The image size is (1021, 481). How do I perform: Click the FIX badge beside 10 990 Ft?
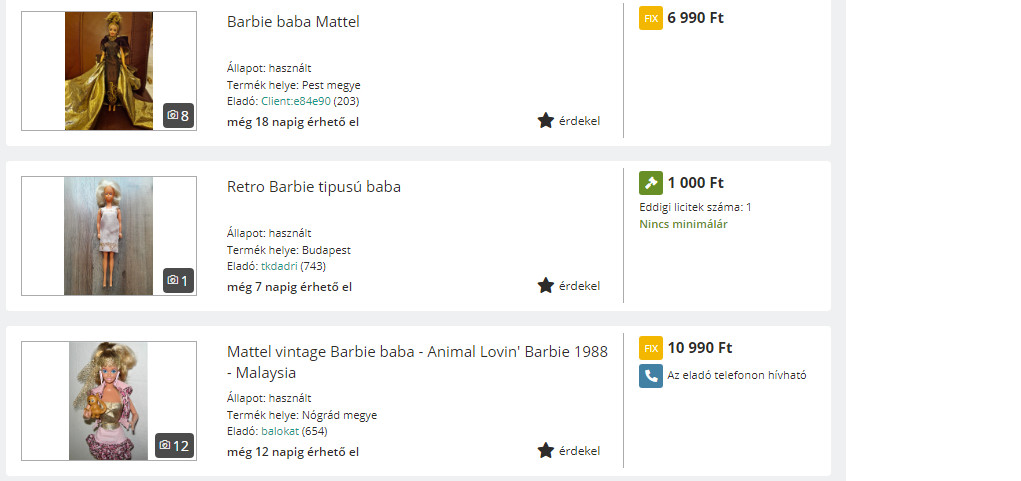click(651, 348)
